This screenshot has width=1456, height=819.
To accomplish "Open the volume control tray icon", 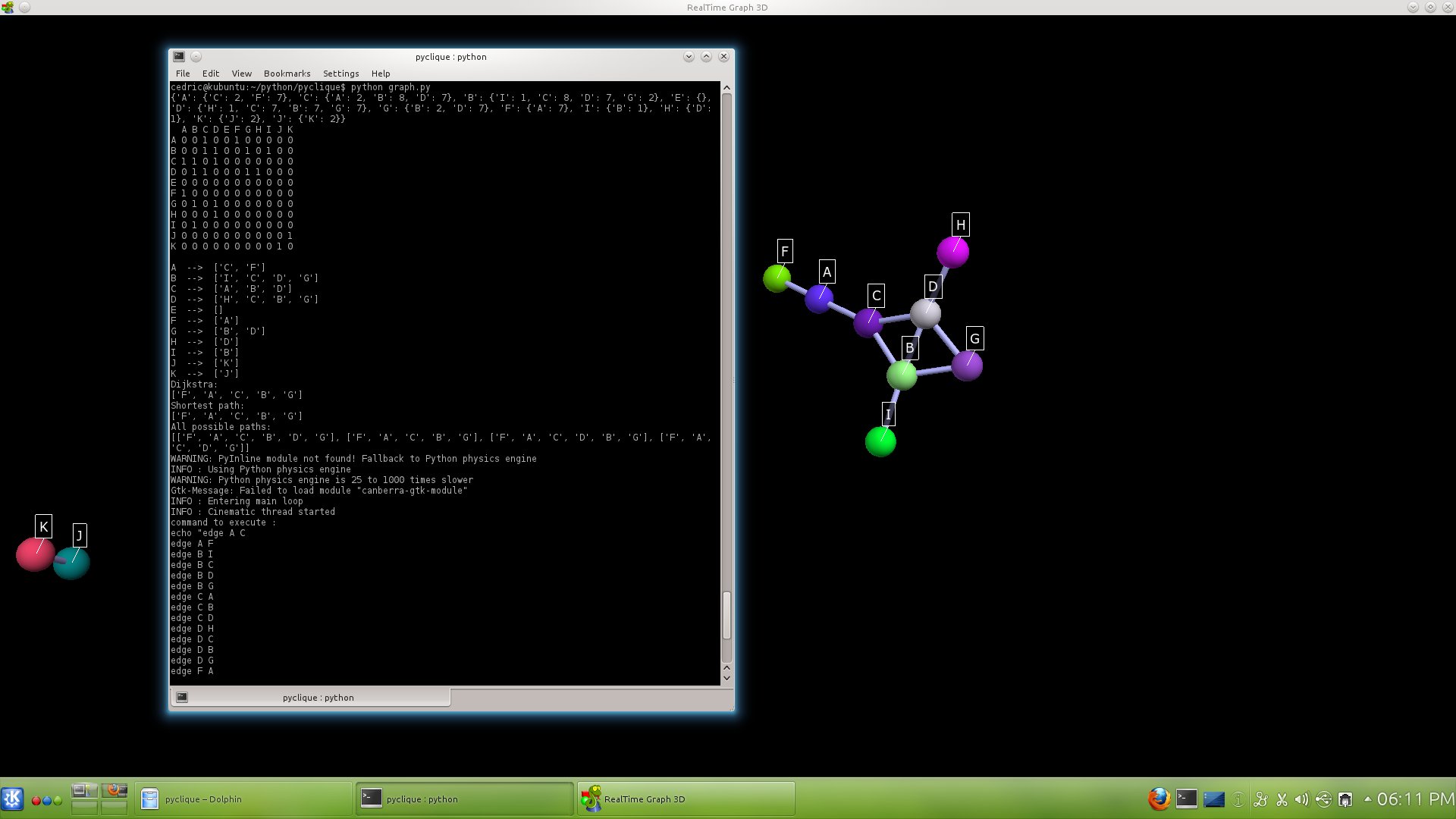I will (x=1302, y=799).
